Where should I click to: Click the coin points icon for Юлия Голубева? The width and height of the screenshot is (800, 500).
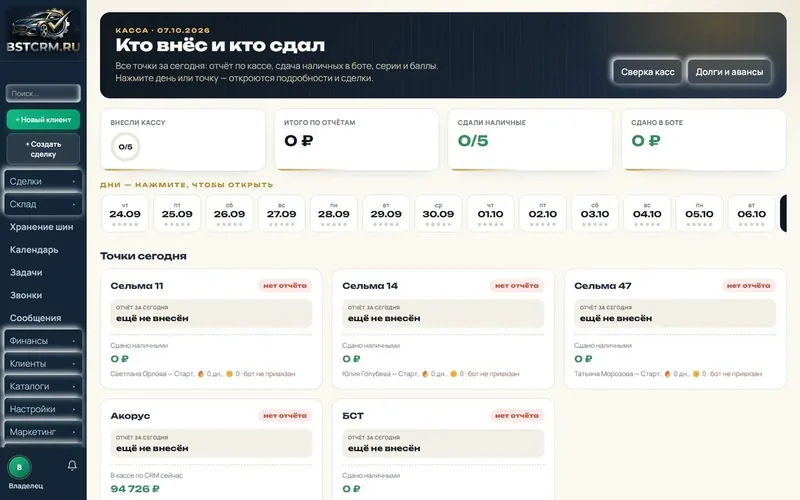453,374
